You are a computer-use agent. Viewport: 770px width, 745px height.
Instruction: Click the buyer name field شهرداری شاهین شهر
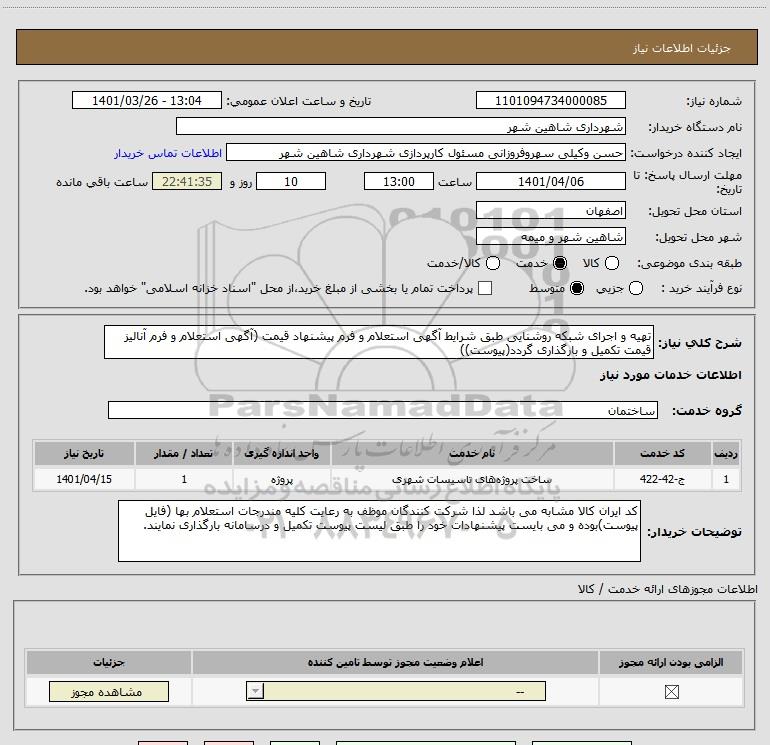click(x=401, y=126)
